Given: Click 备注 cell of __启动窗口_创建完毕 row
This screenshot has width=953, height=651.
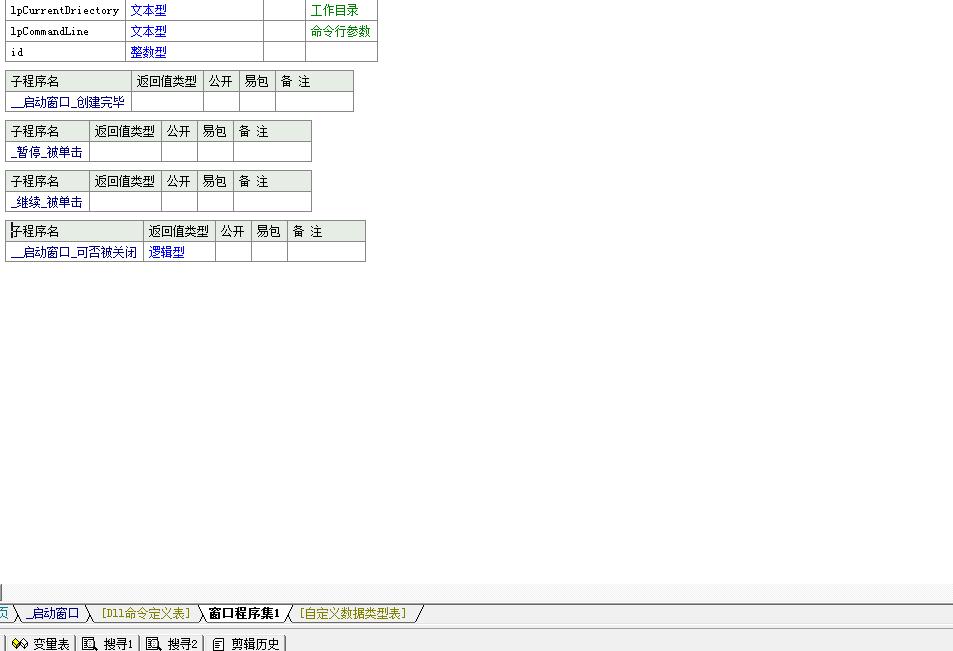Looking at the screenshot, I should coord(314,102).
